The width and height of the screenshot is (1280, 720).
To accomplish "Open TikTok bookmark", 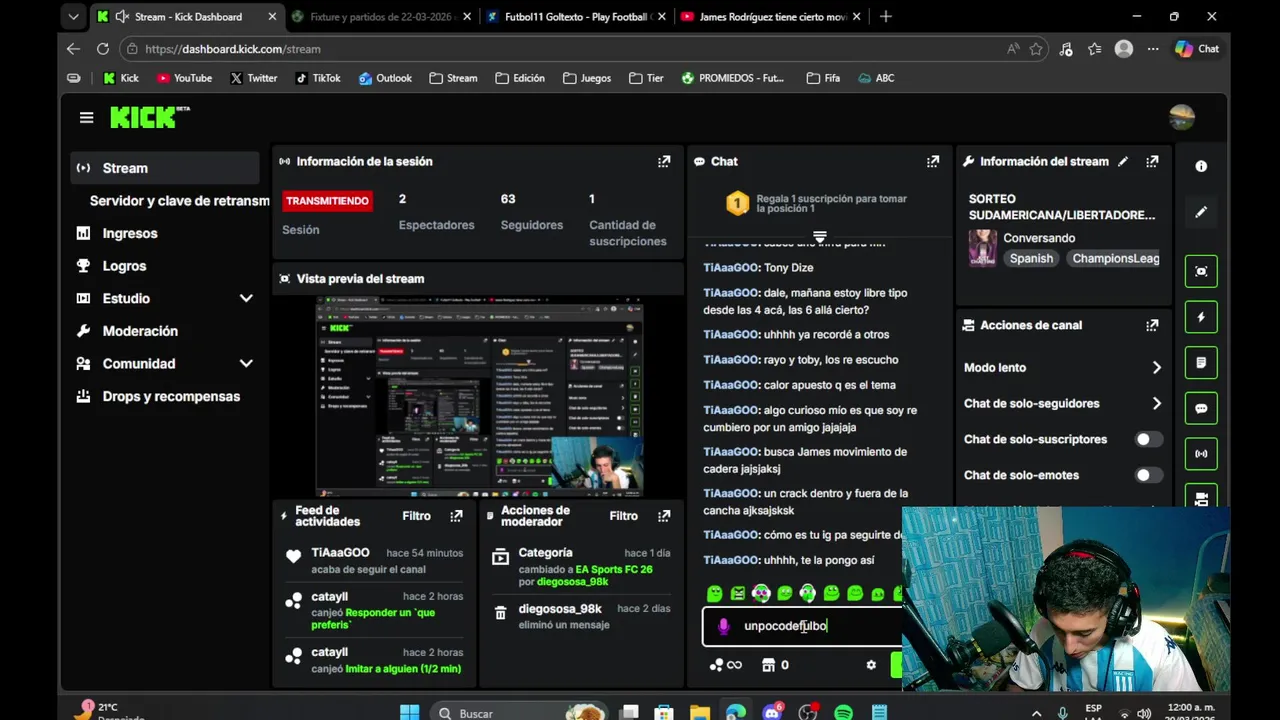I will coord(317,78).
